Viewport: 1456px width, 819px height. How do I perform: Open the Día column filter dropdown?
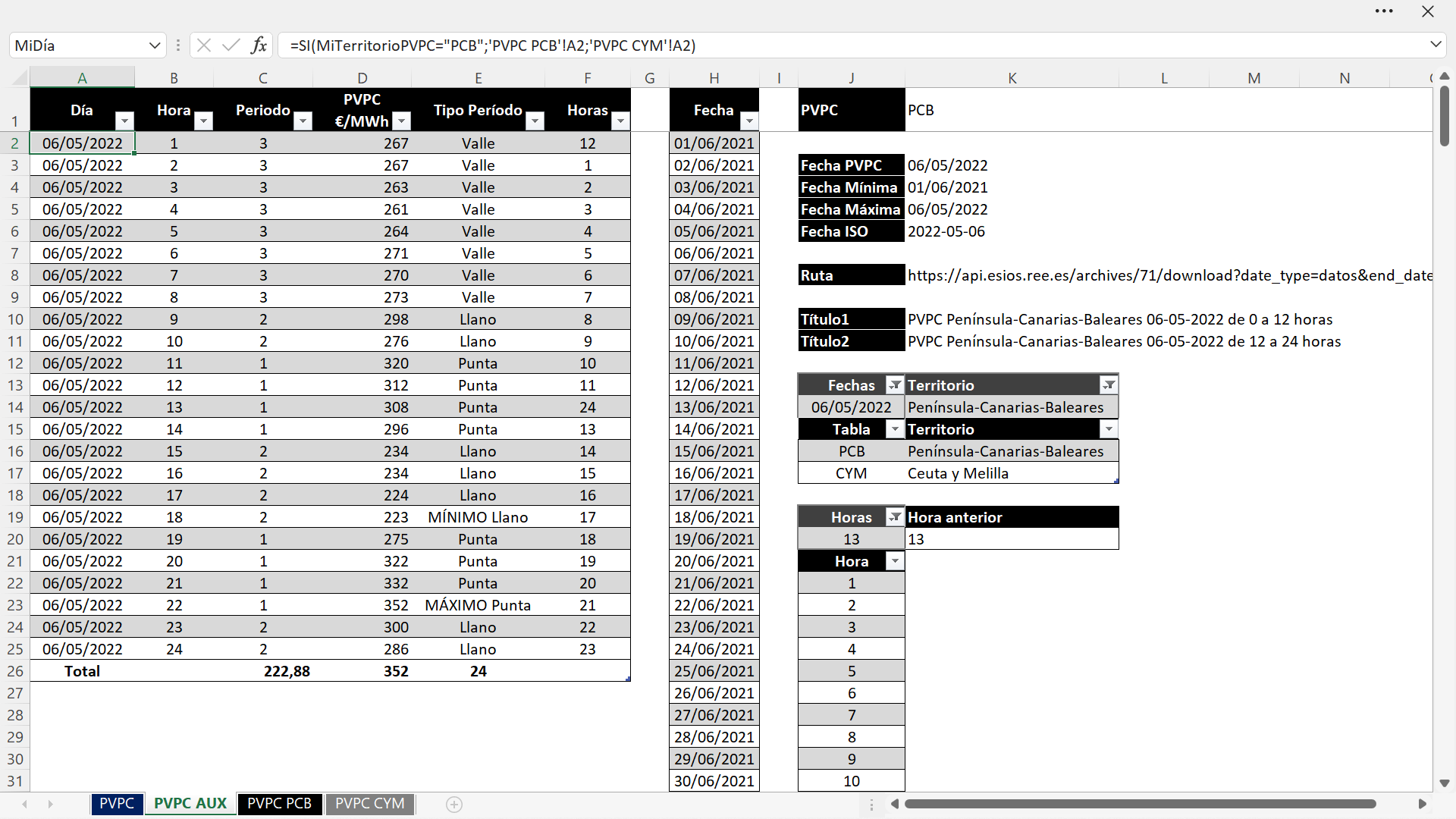coord(124,121)
